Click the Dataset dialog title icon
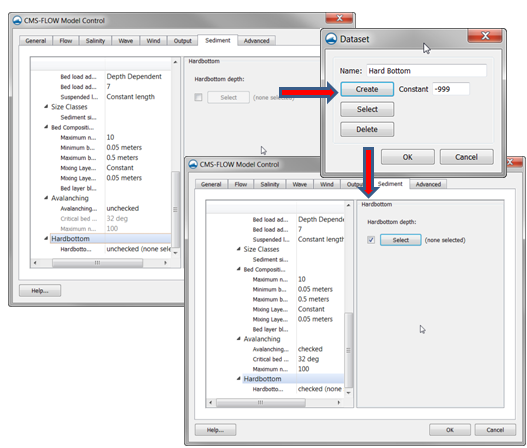This screenshot has width=527, height=448. pyautogui.click(x=331, y=39)
